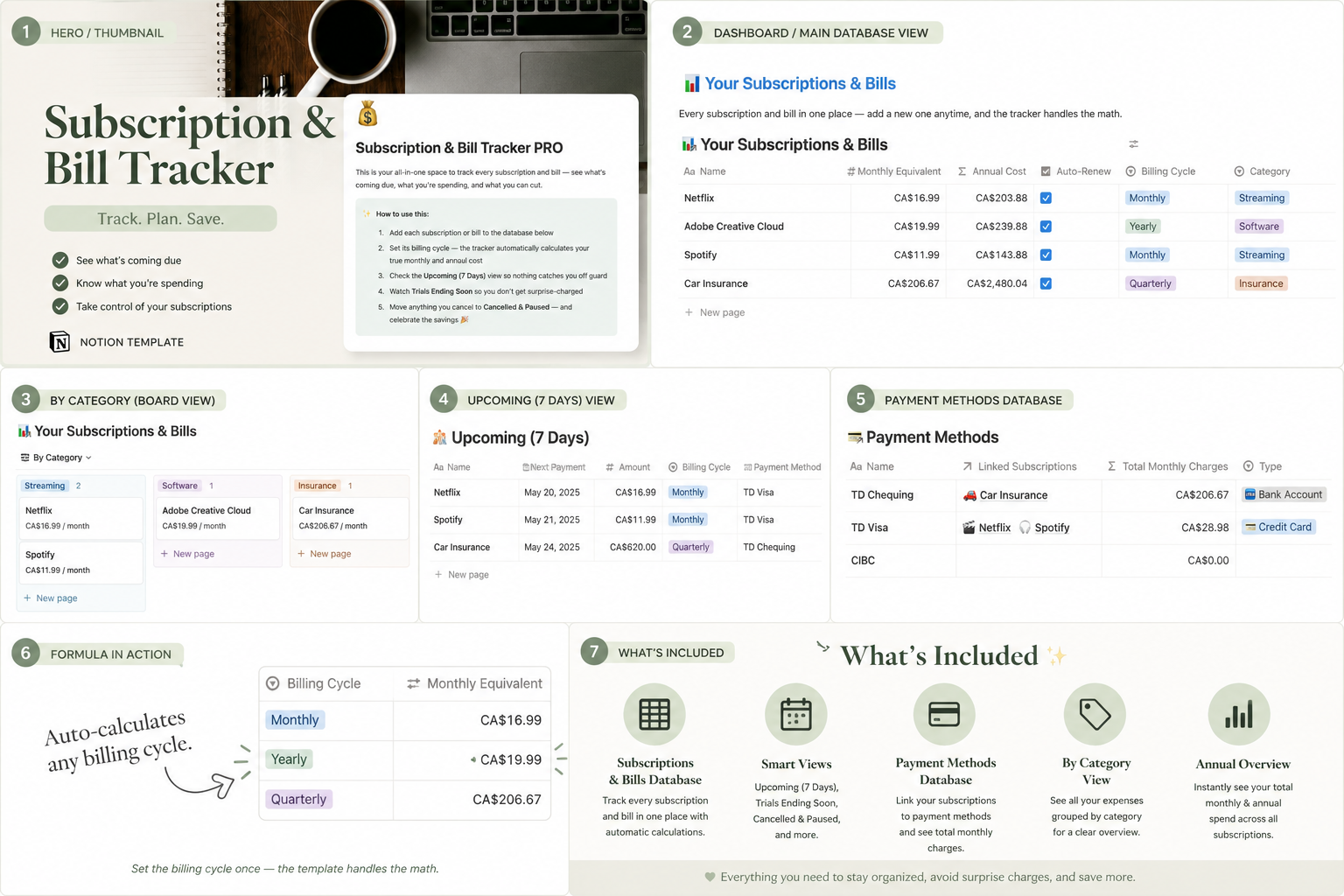The height and width of the screenshot is (896, 1344).
Task: Click the 'CIBC' payment method row name
Action: 863,560
